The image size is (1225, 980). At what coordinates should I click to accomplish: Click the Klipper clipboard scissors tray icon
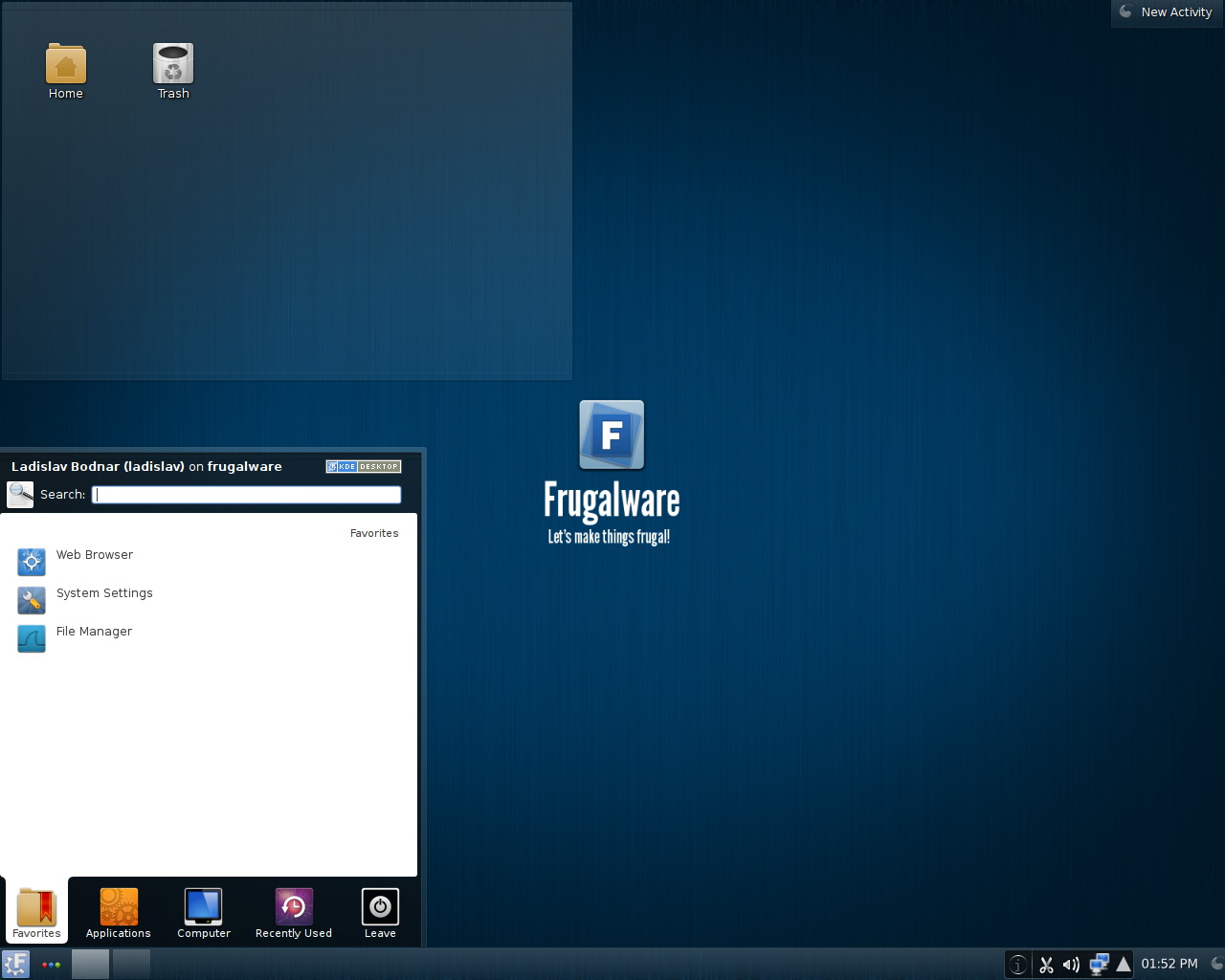(x=1046, y=965)
